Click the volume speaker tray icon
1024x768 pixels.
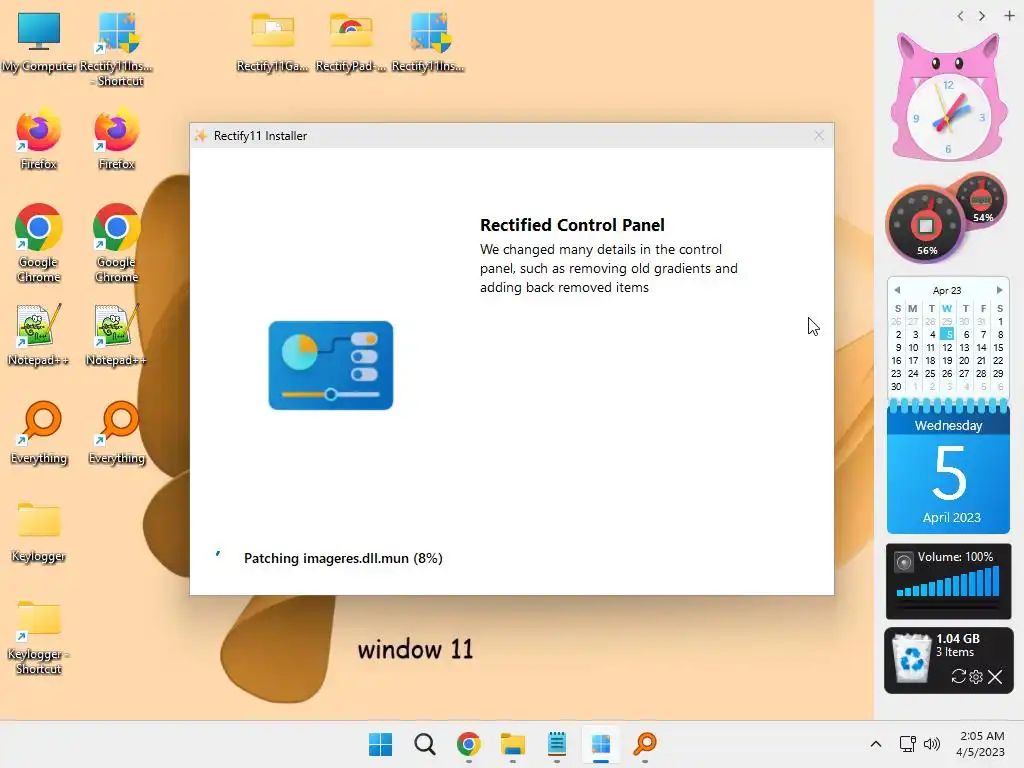click(932, 744)
